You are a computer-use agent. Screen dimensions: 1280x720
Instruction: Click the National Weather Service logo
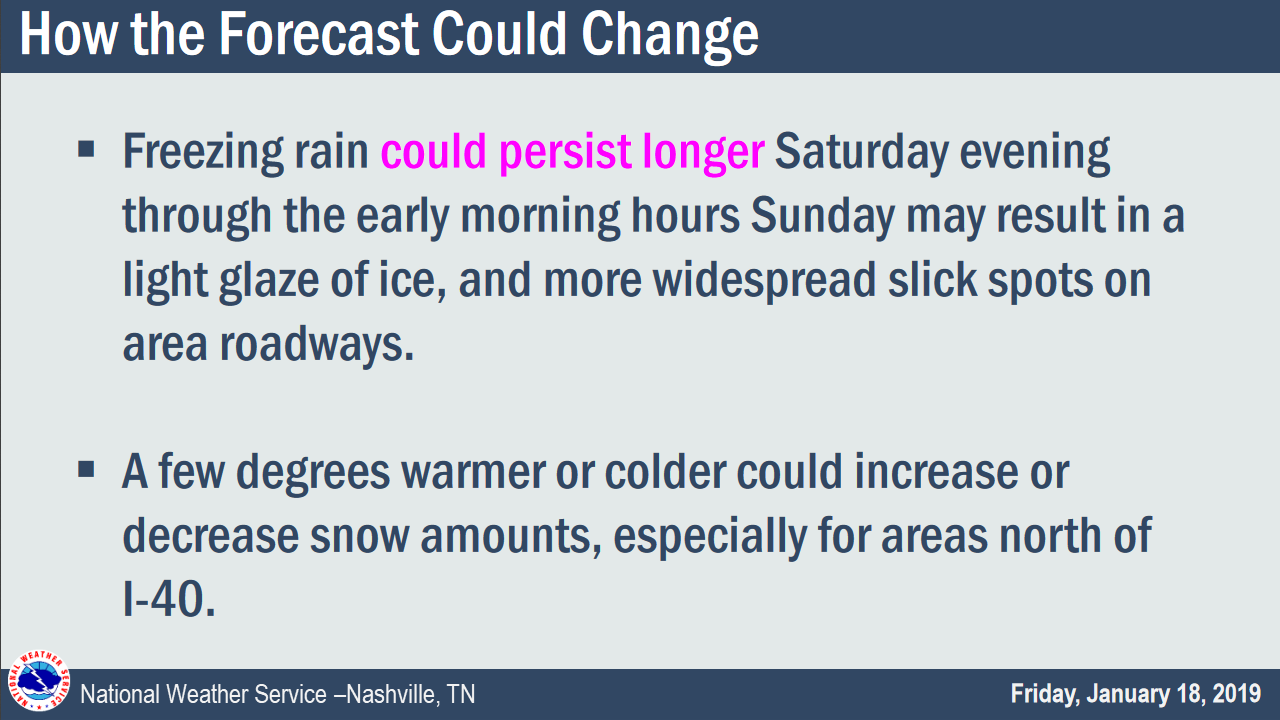tap(40, 685)
